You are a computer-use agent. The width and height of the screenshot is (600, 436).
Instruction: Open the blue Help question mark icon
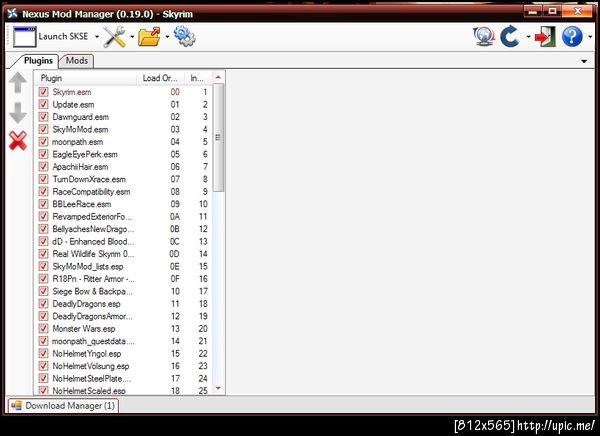[x=572, y=37]
